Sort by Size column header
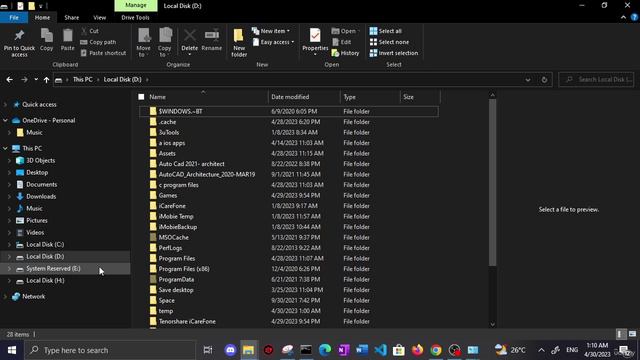 click(420, 97)
